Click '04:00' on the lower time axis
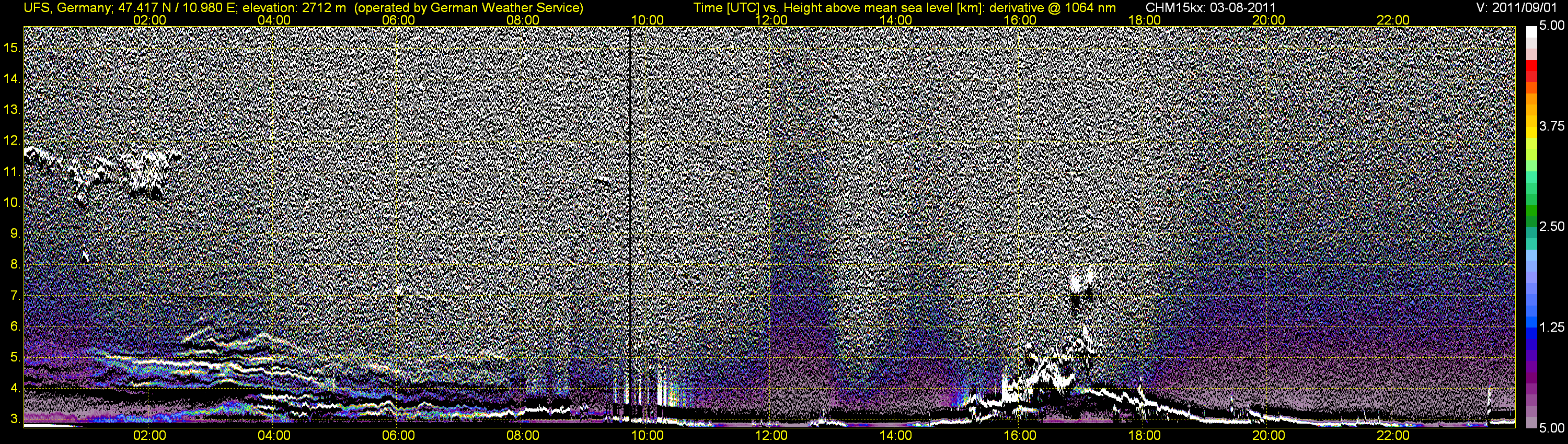Screen dimensions: 1568x444 point(274,436)
